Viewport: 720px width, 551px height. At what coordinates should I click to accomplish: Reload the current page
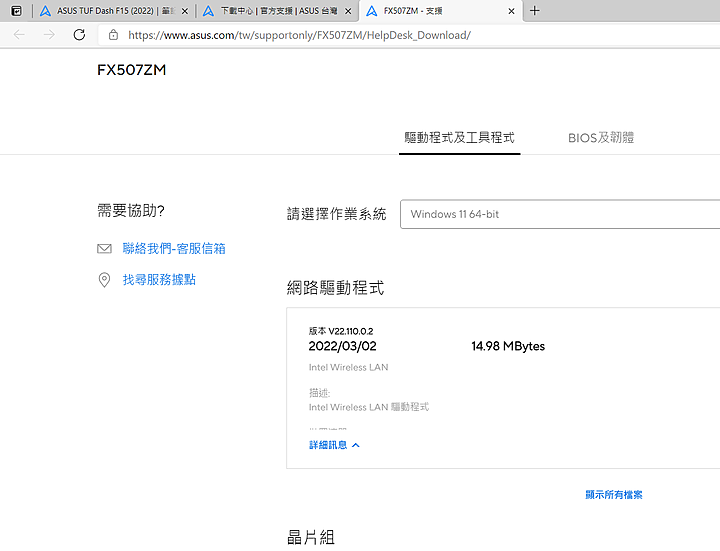[x=79, y=35]
